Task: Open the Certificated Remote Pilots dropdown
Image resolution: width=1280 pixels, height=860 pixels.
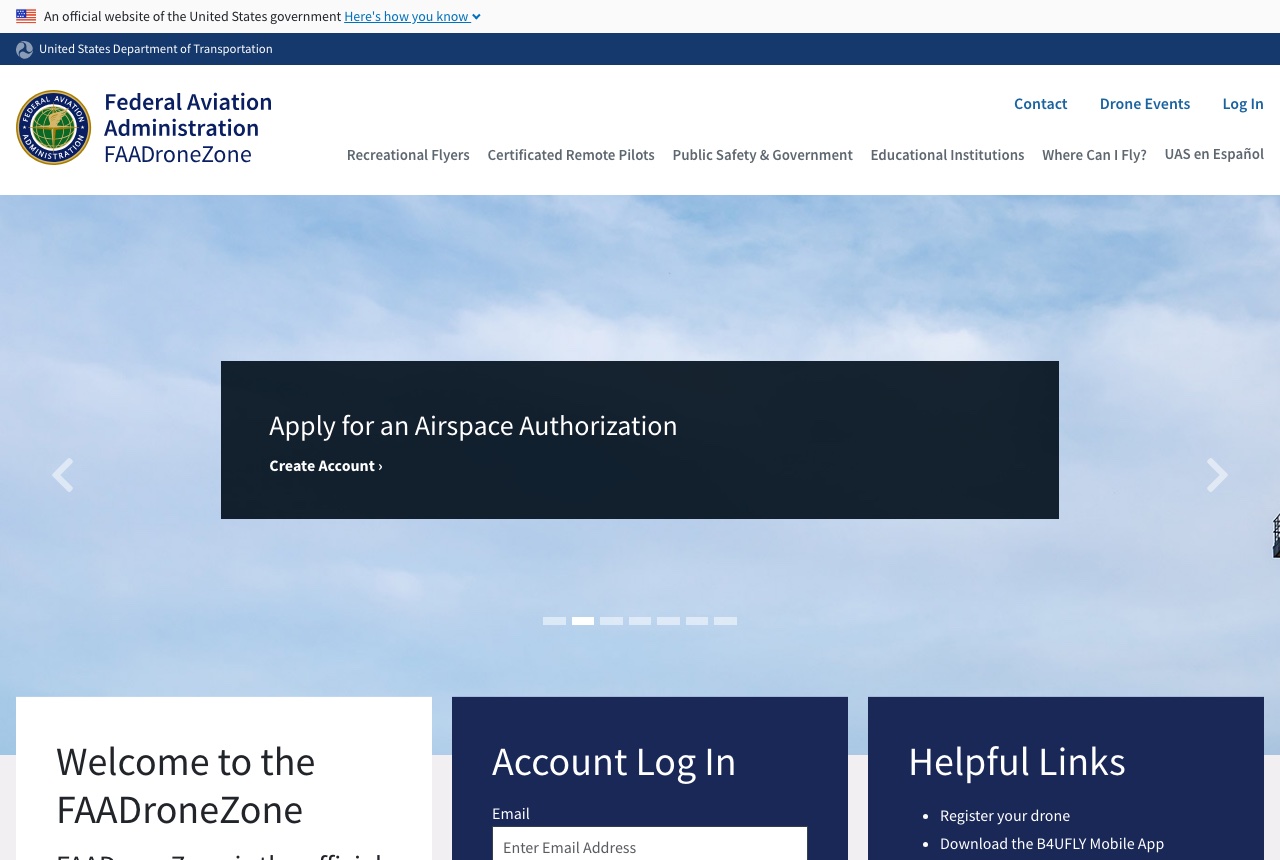Action: coord(571,155)
